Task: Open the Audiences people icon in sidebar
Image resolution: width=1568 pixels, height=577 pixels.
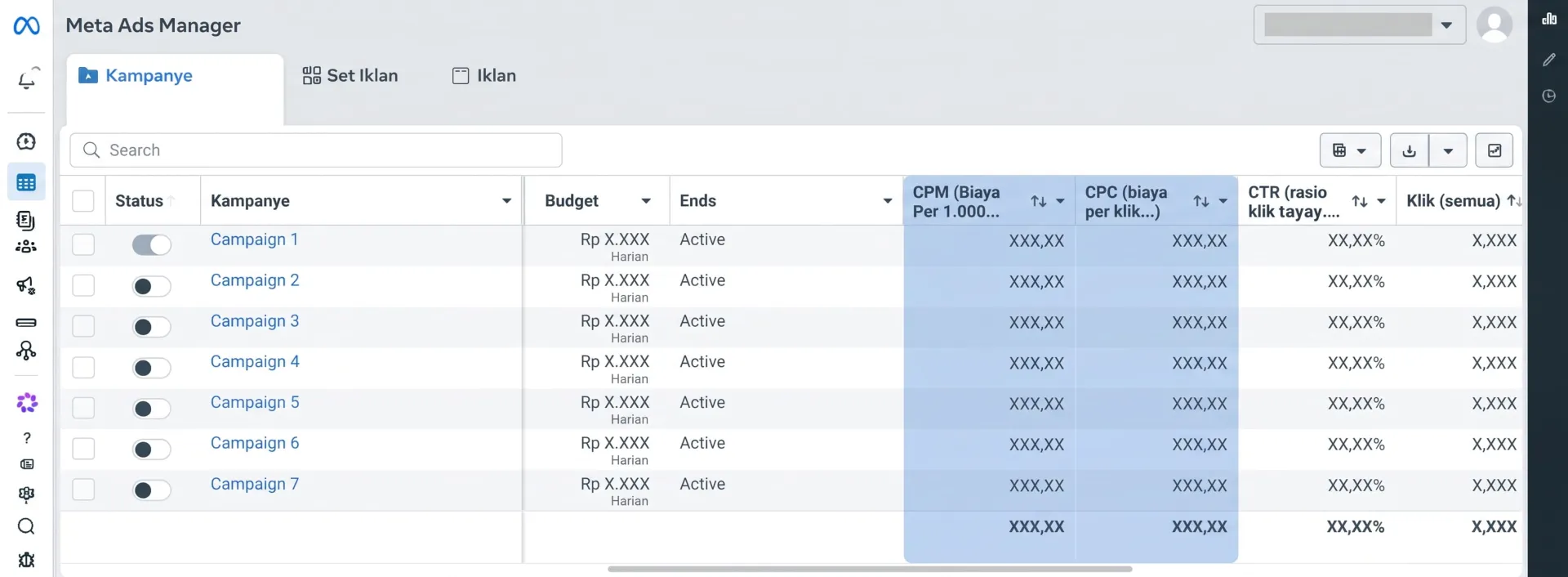Action: coord(26,246)
